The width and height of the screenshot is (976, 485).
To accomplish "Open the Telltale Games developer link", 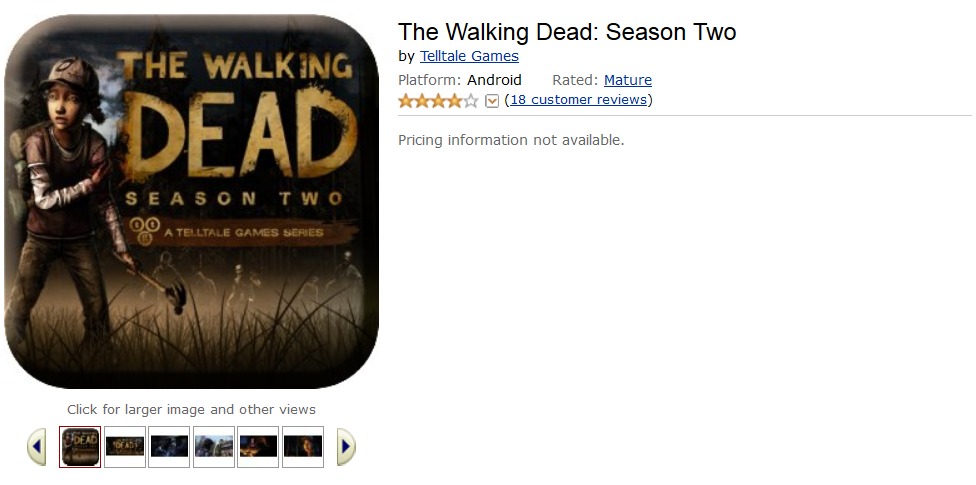I will pyautogui.click(x=469, y=56).
